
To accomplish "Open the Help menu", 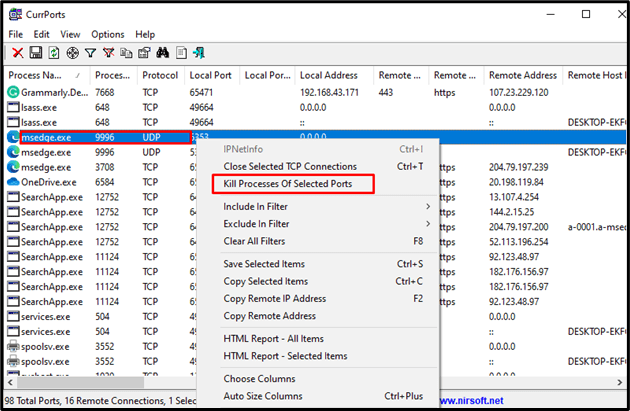I will 145,35.
